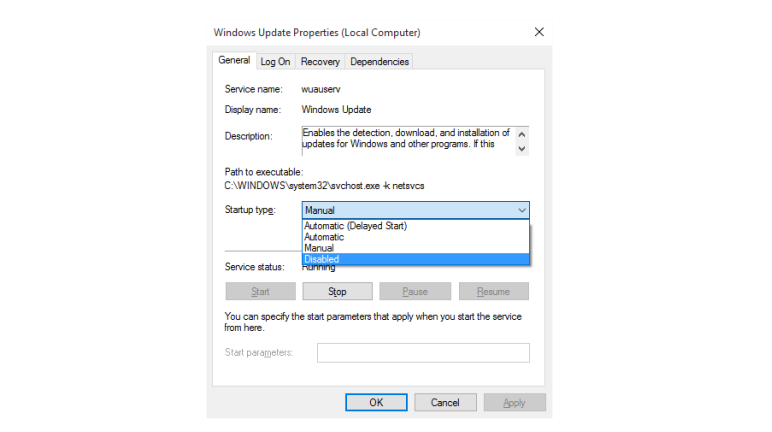Image resolution: width=772 pixels, height=432 pixels.
Task: Click the greyed Start service button
Action: click(260, 291)
